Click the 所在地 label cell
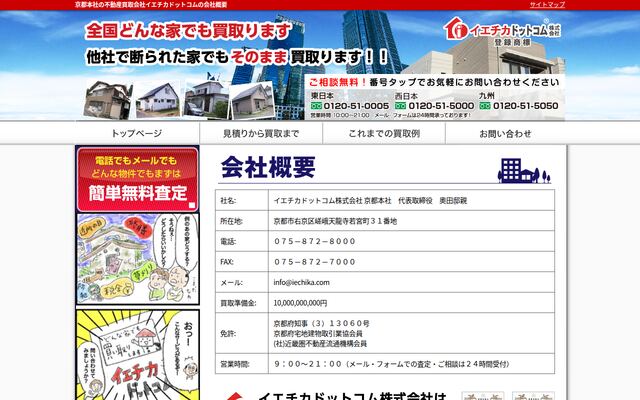 click(x=242, y=221)
